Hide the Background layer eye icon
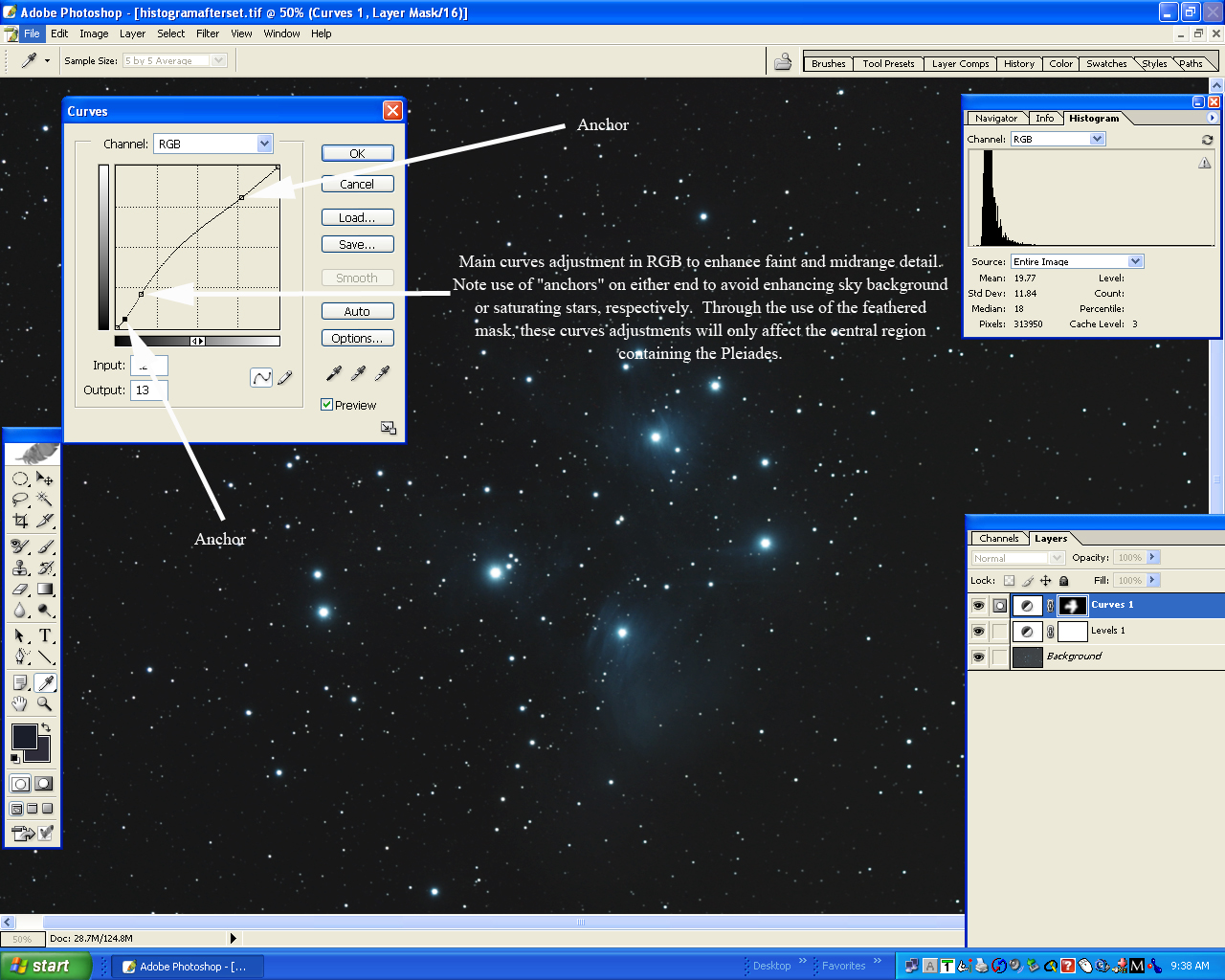The height and width of the screenshot is (980, 1225). coord(978,657)
